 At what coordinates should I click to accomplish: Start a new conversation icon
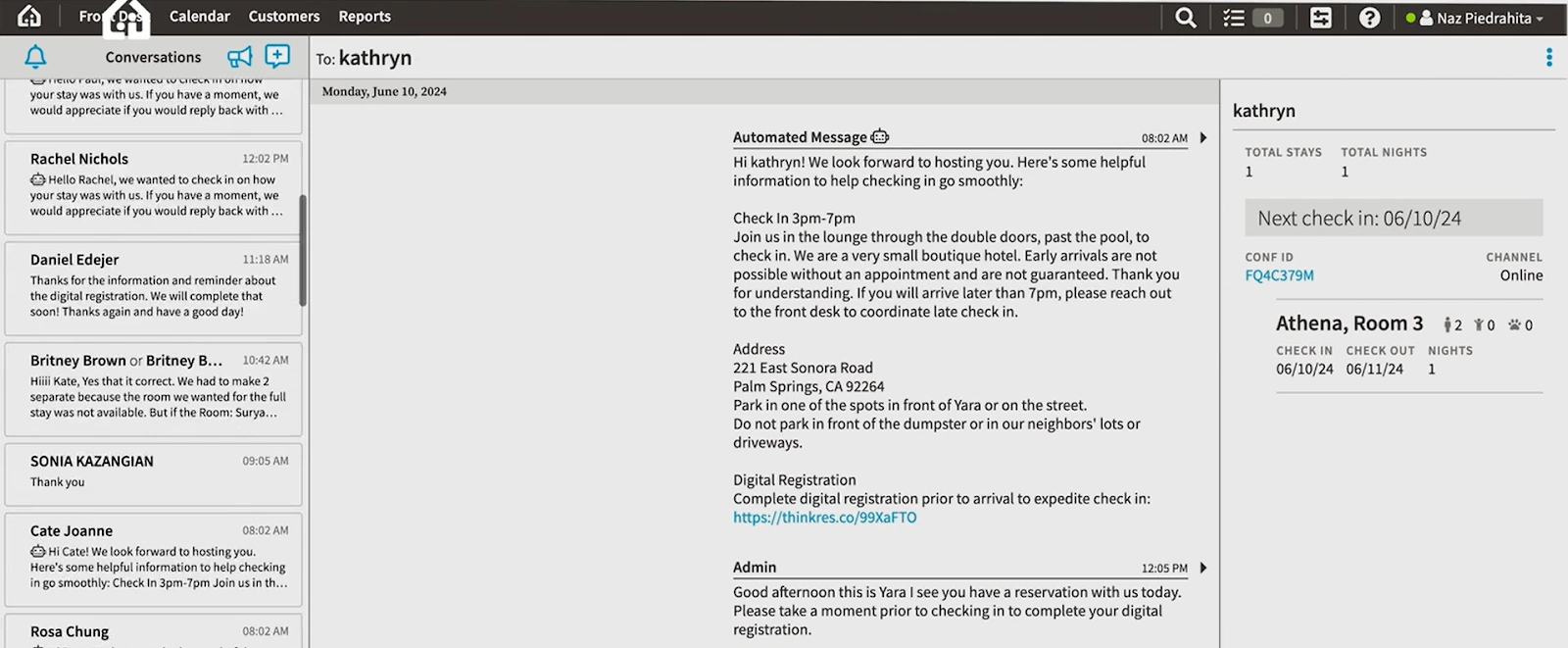pos(277,56)
